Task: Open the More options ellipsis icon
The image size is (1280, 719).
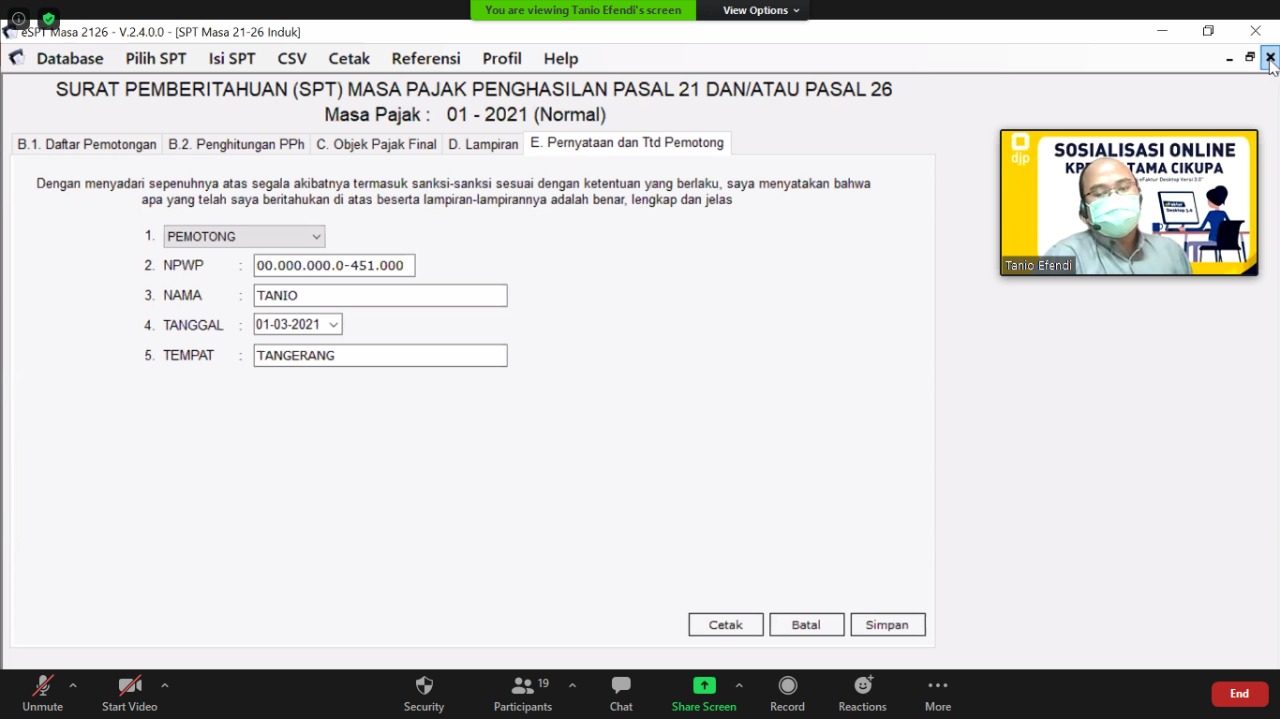Action: (x=937, y=686)
